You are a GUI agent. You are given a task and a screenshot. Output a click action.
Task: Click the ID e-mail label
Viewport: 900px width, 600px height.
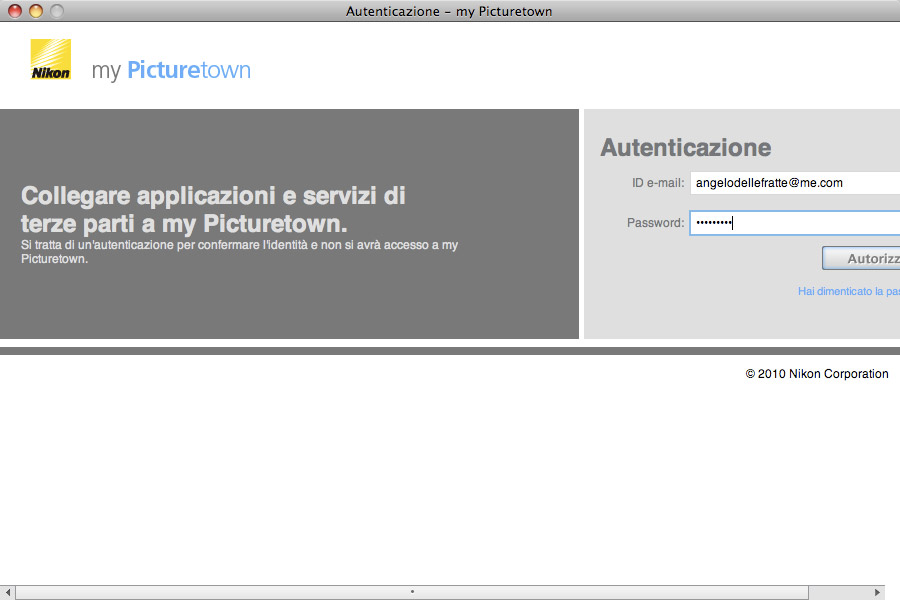click(658, 183)
